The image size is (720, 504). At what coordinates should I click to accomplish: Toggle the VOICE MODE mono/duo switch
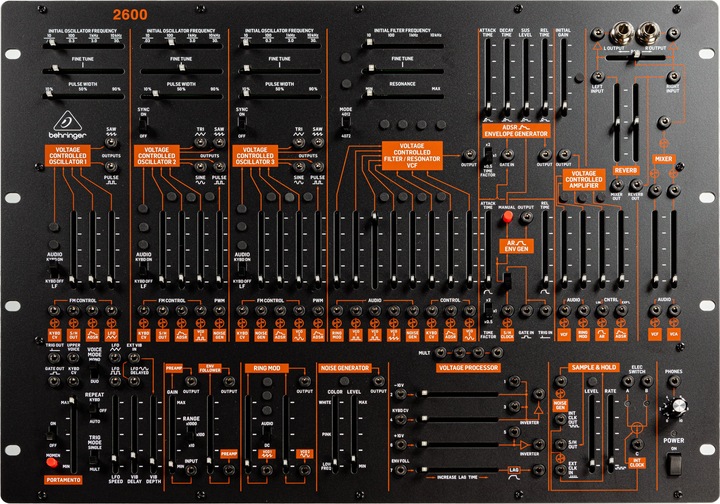tap(95, 371)
